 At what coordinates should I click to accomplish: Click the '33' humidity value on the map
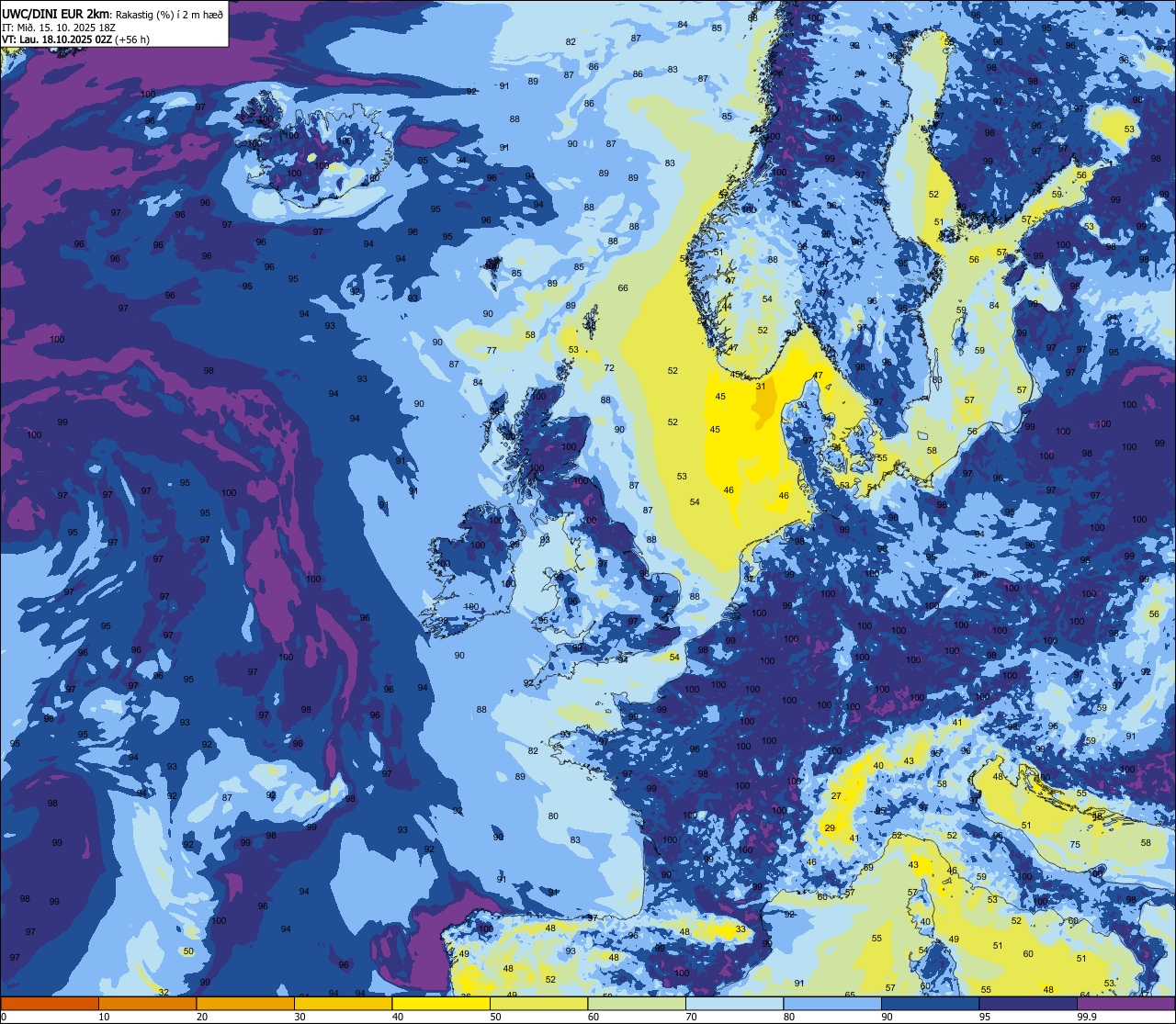coord(741,929)
